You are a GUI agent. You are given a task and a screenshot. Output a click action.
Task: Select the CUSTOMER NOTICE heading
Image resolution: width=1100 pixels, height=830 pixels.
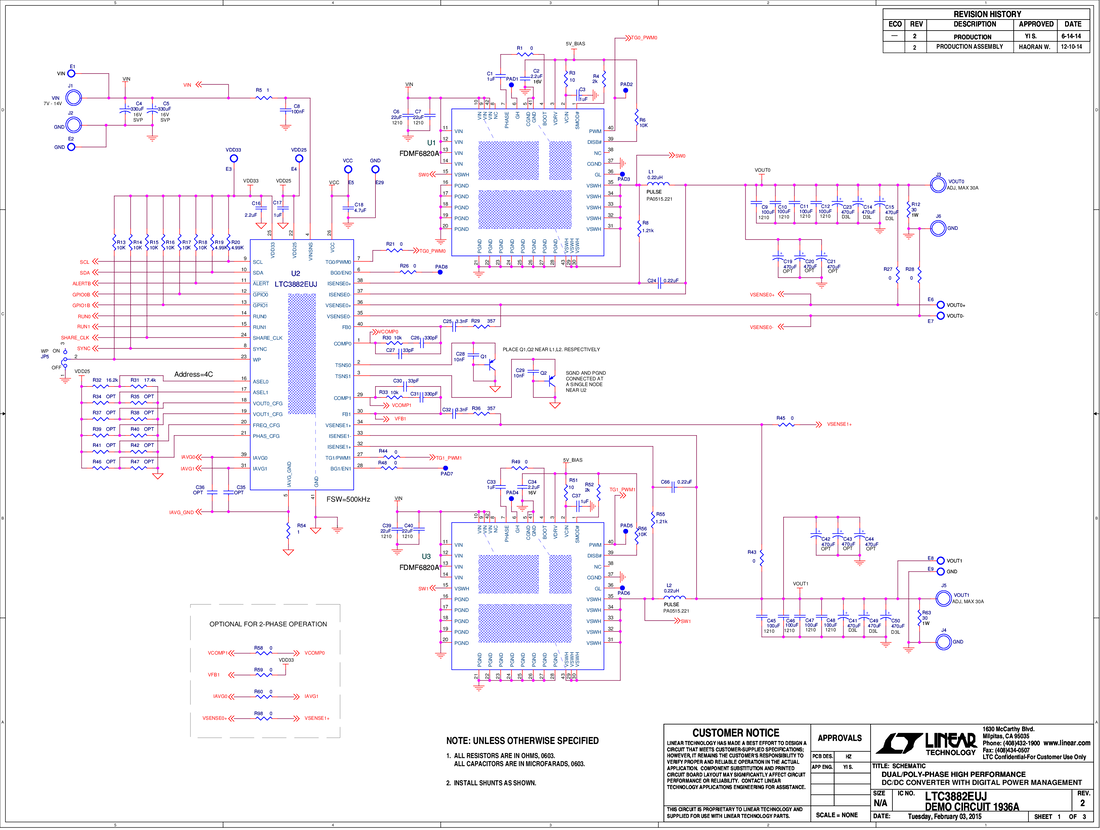coord(736,732)
